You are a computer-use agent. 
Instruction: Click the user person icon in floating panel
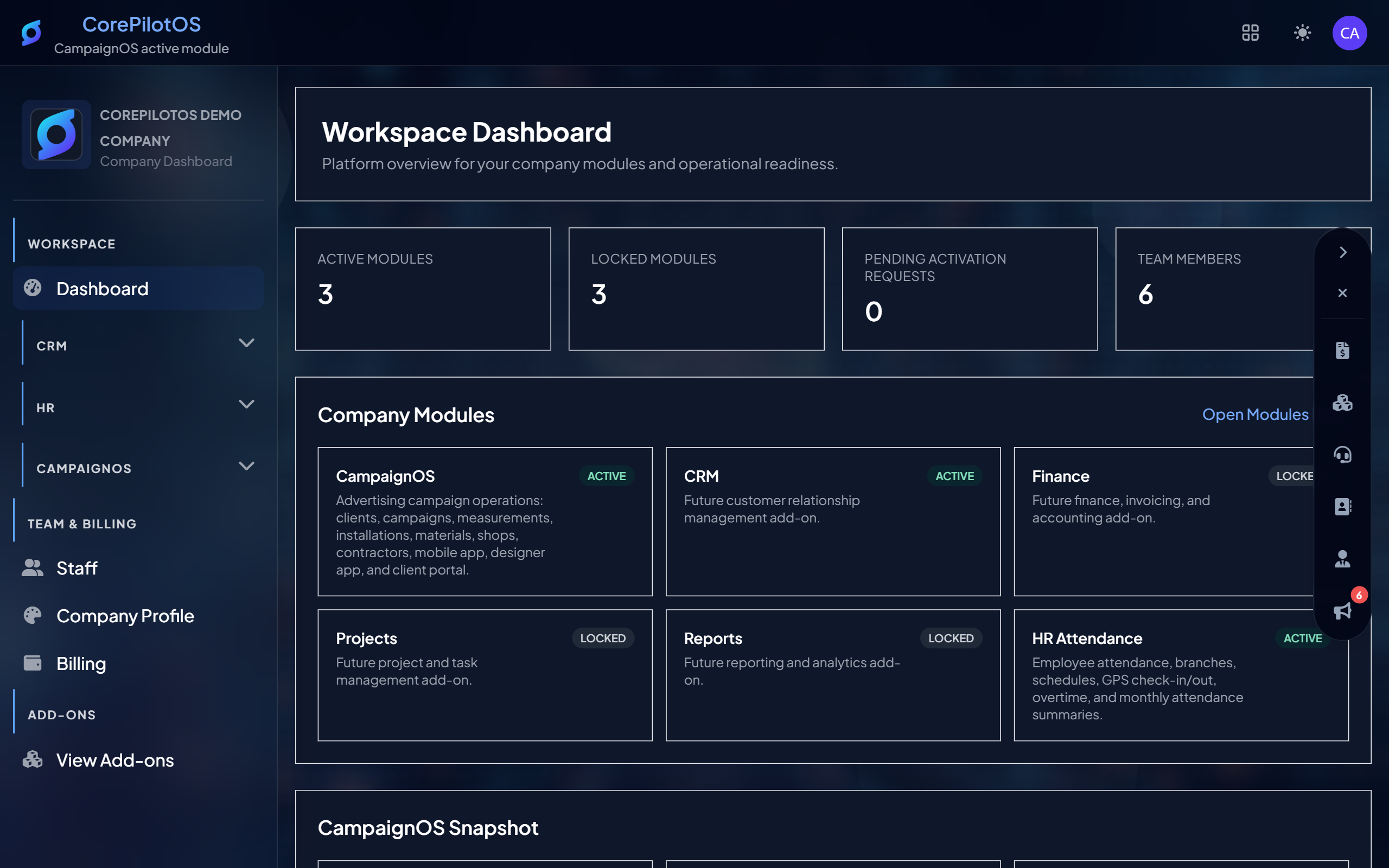(x=1342, y=559)
